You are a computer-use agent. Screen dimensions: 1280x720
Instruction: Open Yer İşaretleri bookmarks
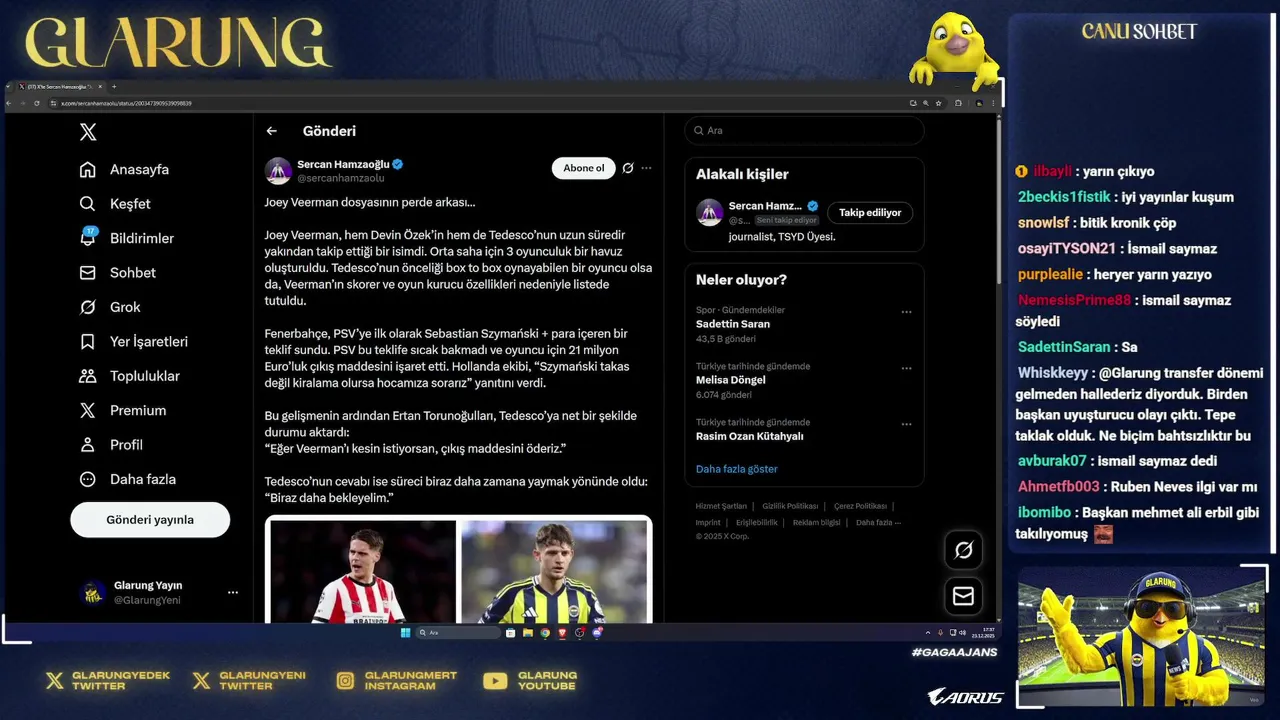click(x=133, y=342)
